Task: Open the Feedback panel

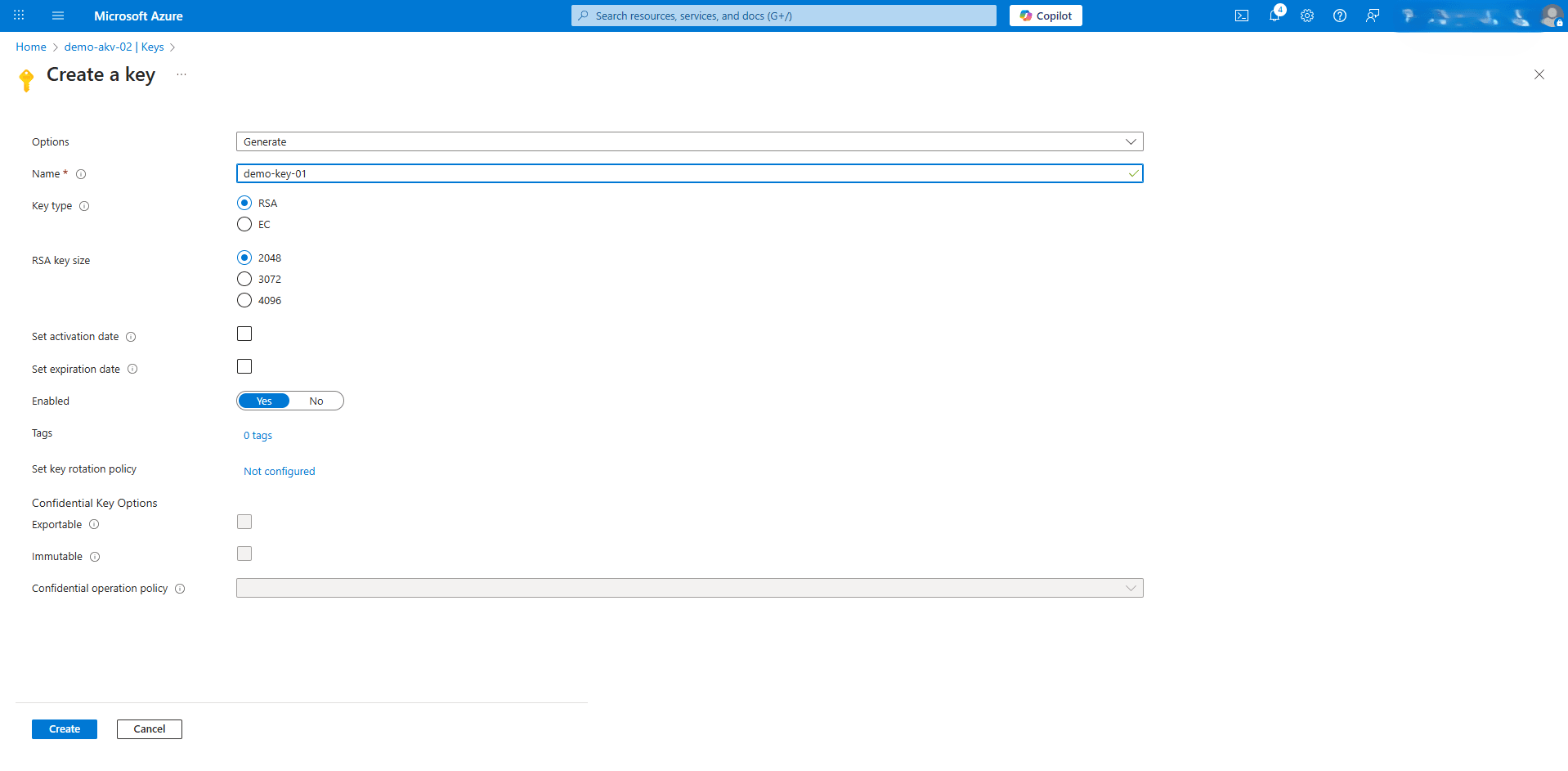Action: 1373,16
